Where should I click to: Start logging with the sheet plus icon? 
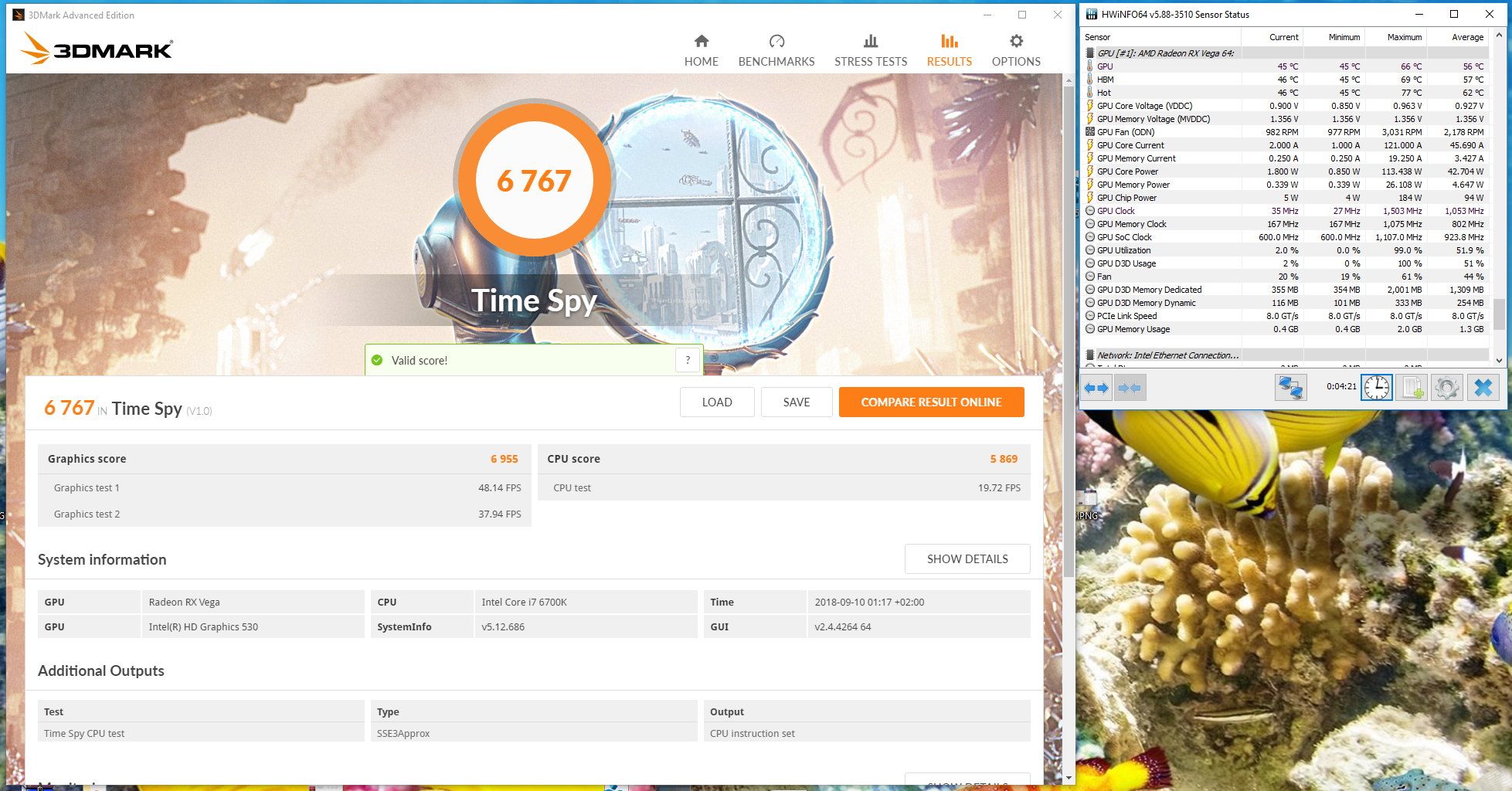(x=1412, y=388)
